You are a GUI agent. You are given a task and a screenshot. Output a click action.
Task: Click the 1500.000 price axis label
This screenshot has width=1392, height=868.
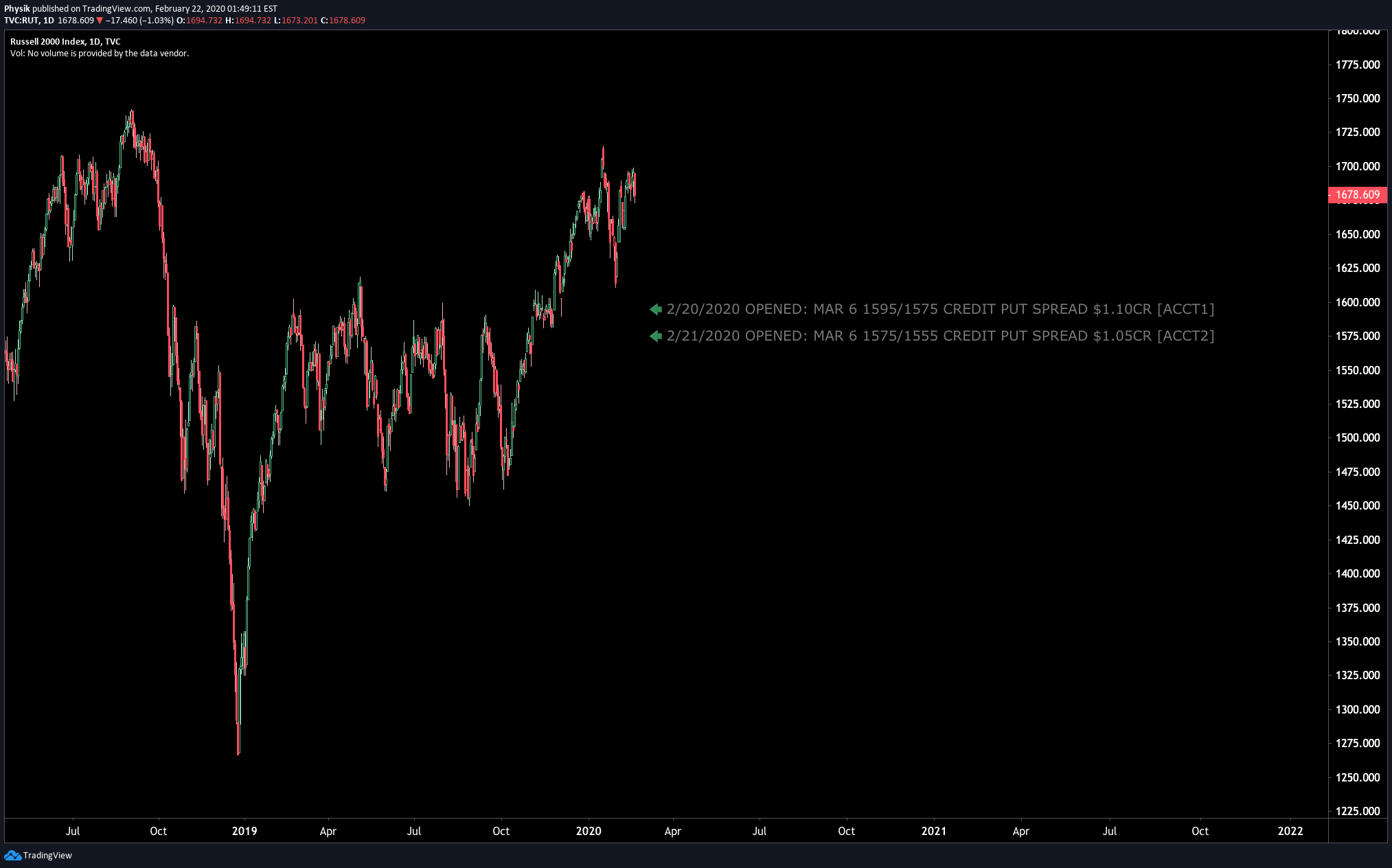click(x=1358, y=437)
